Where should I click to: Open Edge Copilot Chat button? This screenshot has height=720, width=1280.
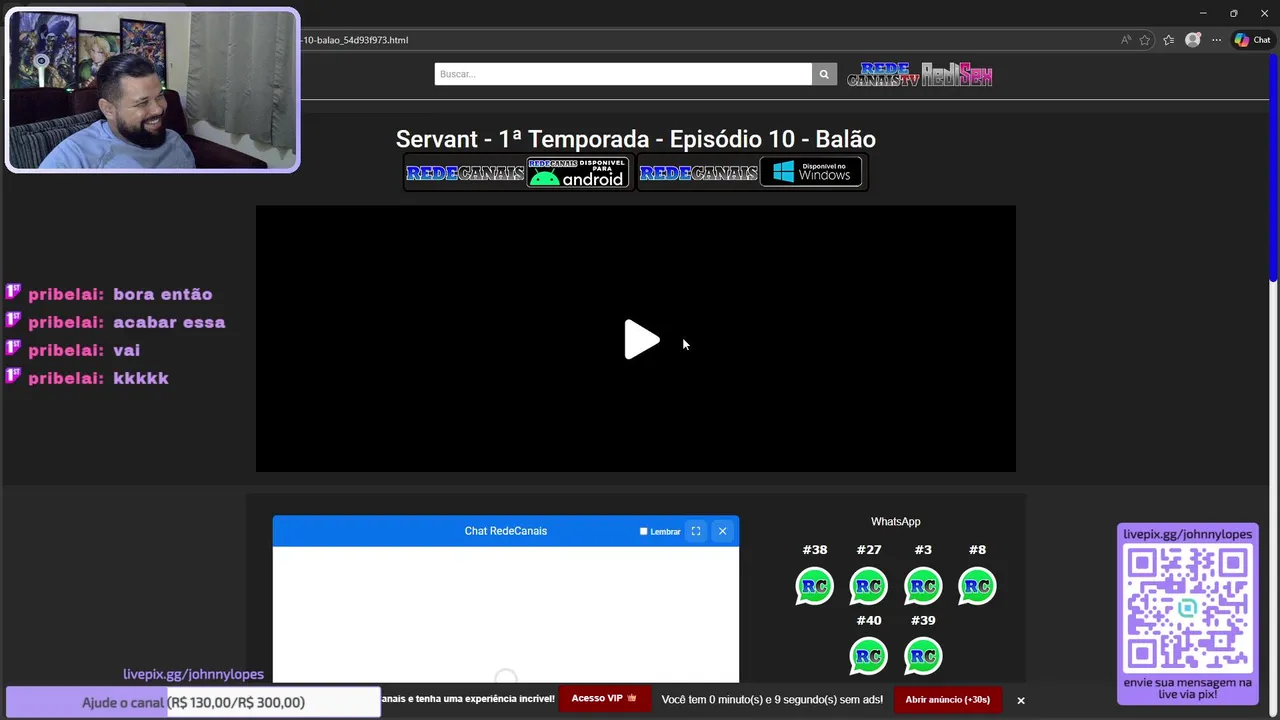coord(1253,40)
